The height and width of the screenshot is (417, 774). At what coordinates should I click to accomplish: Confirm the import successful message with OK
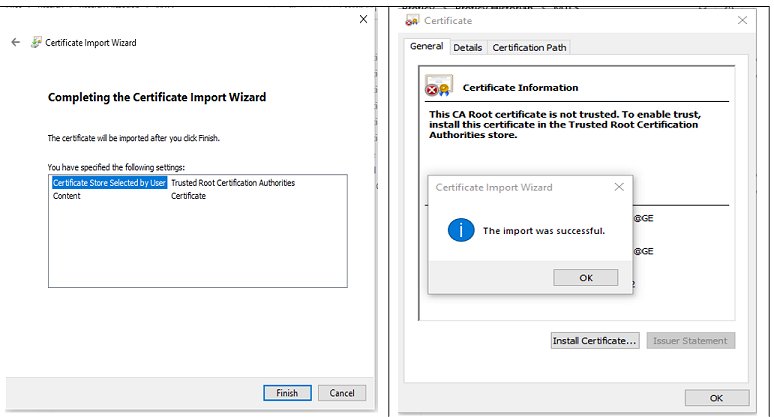click(585, 277)
